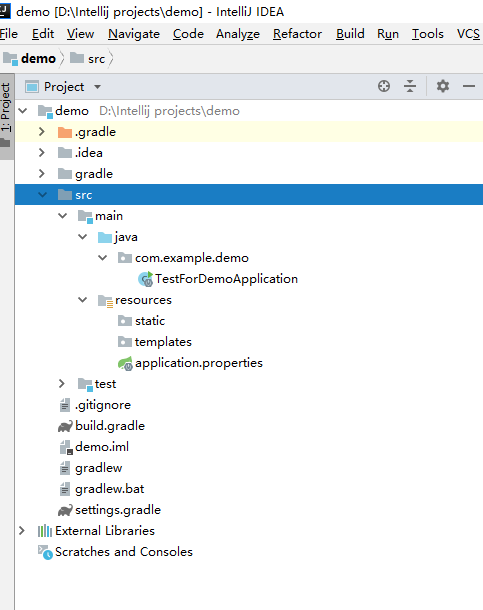This screenshot has height=610, width=483.
Task: Click the Scratches and Consoles icon
Action: pyautogui.click(x=45, y=552)
